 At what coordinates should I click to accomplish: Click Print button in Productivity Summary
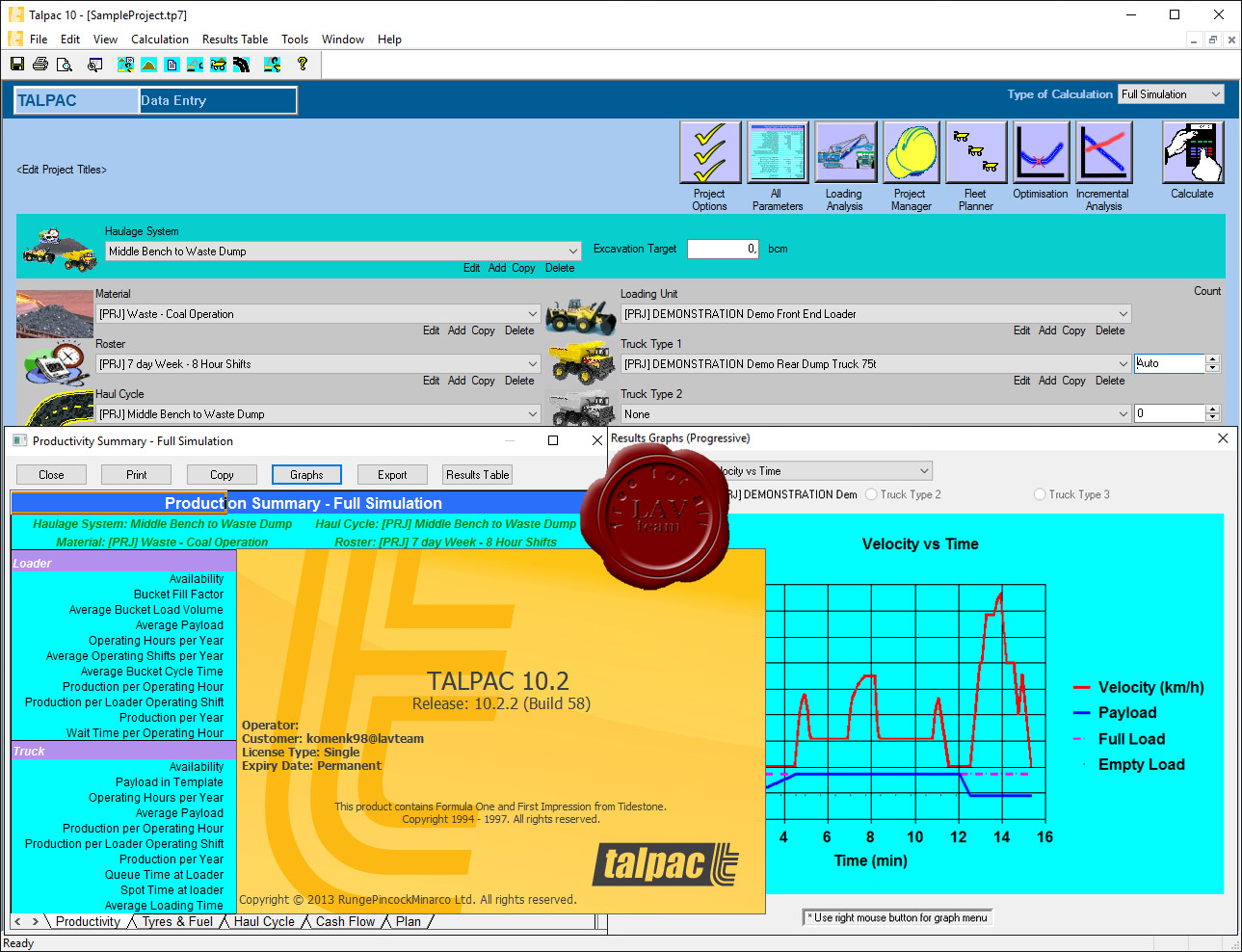click(137, 475)
